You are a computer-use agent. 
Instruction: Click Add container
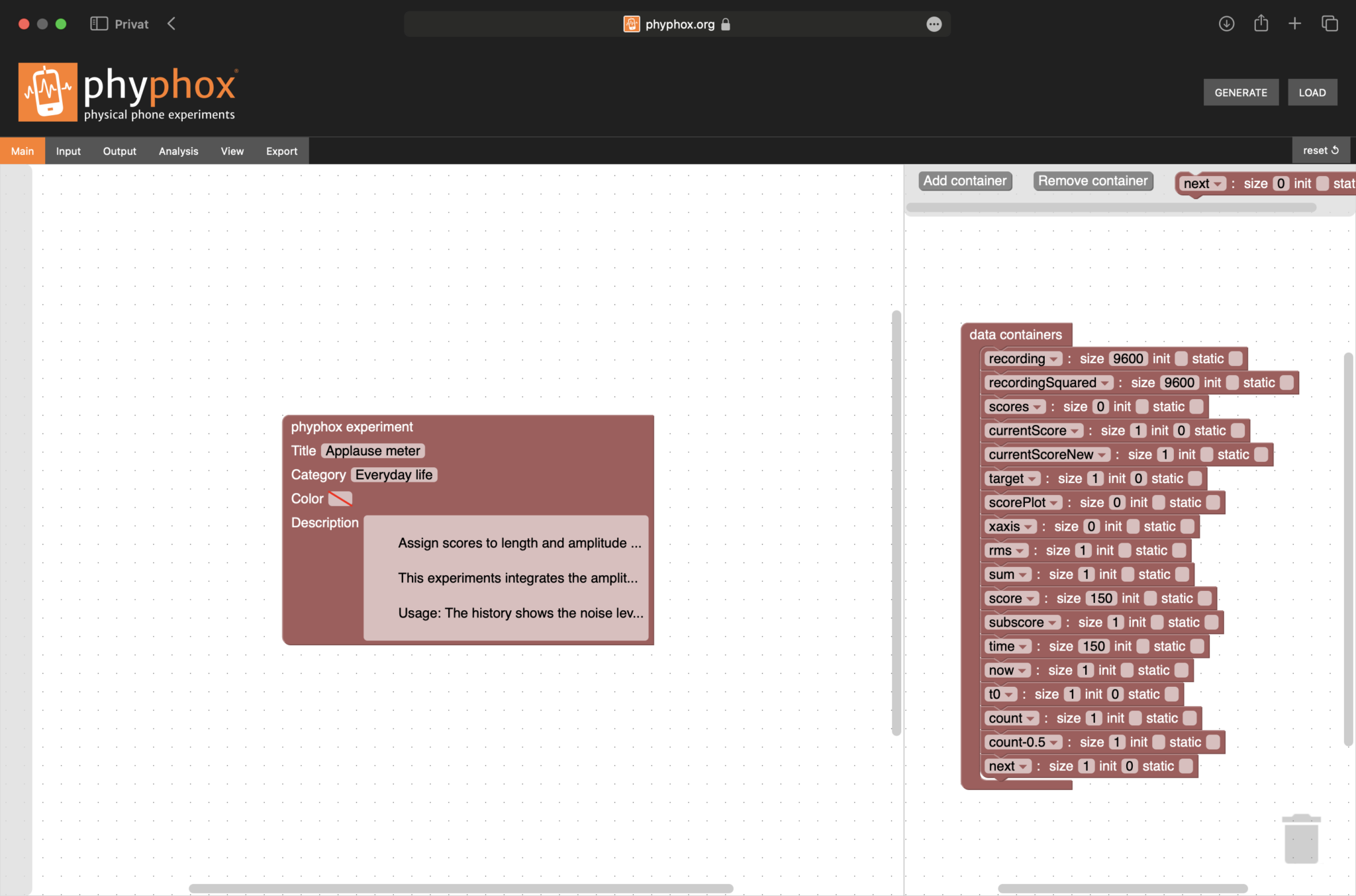965,180
